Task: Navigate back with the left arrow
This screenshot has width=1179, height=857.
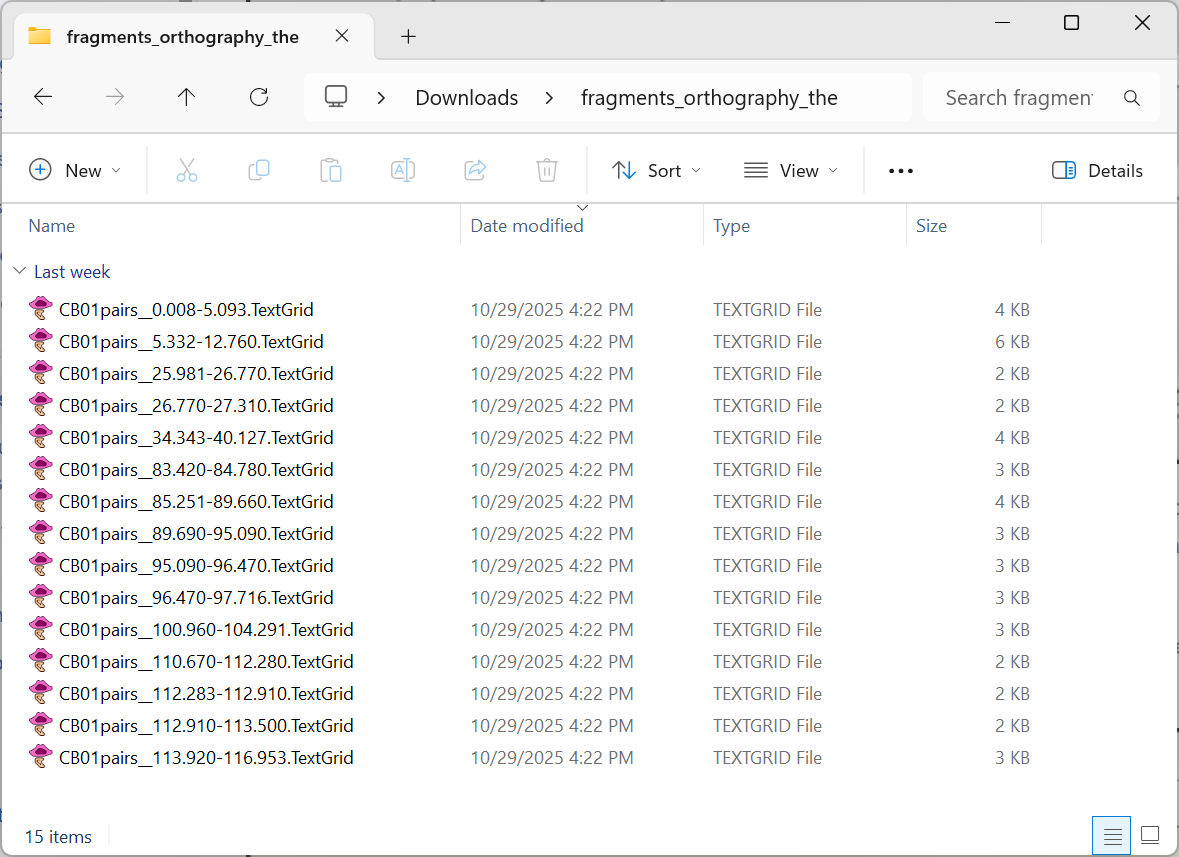Action: 43,97
